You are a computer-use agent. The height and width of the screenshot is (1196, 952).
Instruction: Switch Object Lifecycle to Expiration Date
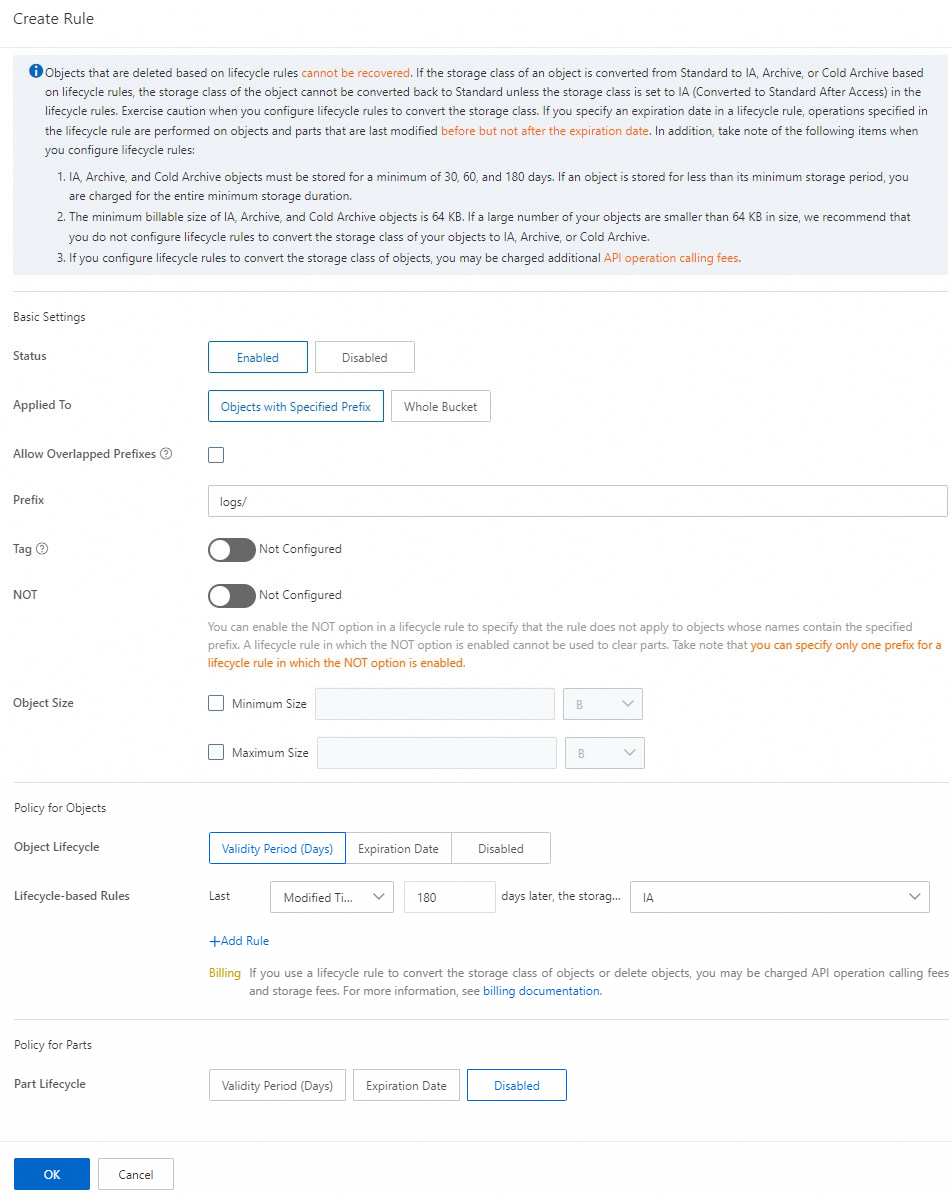(x=398, y=848)
